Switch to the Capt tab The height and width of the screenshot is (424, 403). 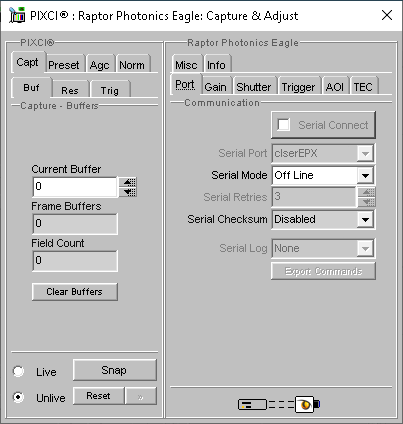(28, 62)
